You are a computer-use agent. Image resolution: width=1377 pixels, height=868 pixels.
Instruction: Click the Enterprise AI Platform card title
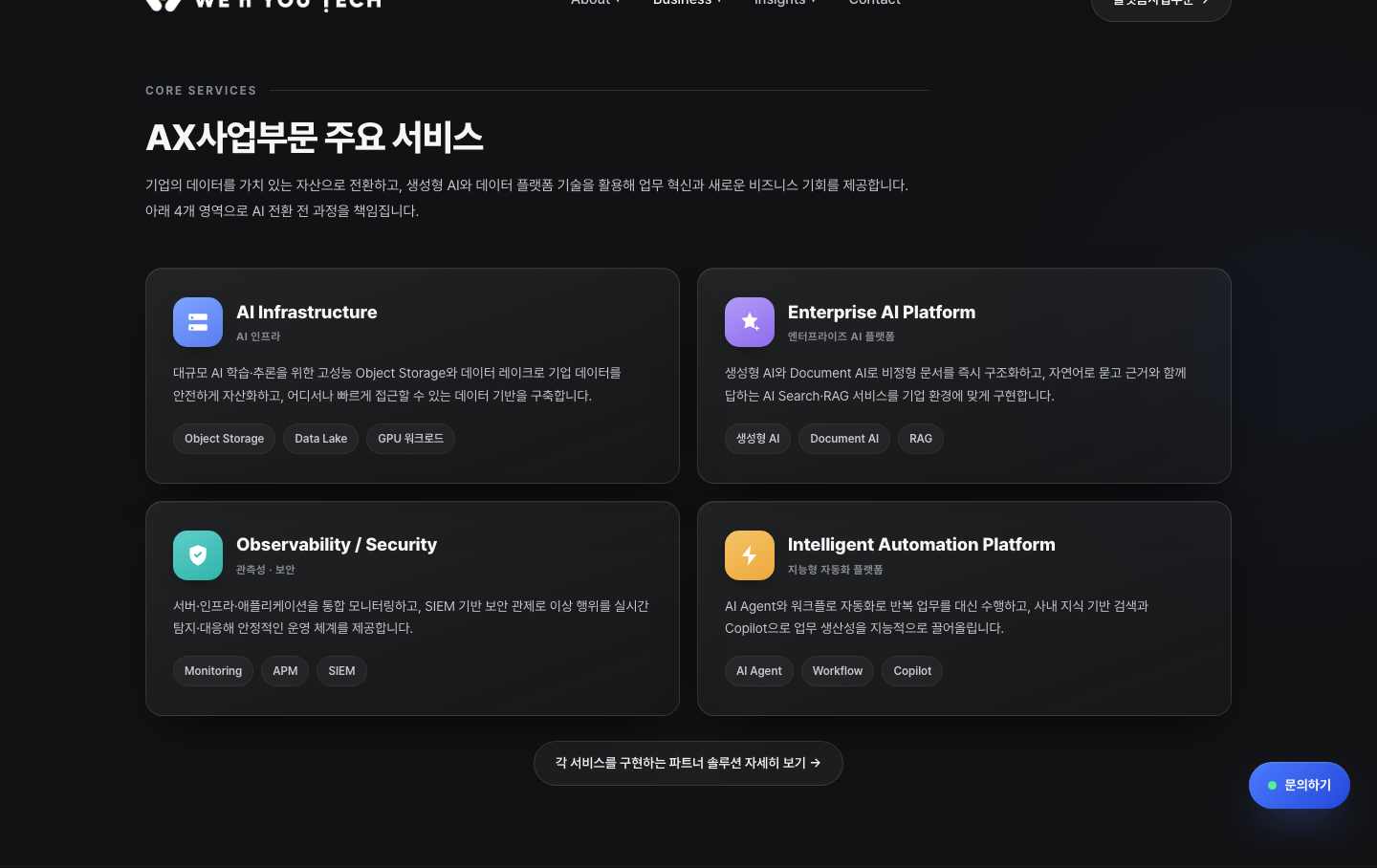[x=882, y=313]
